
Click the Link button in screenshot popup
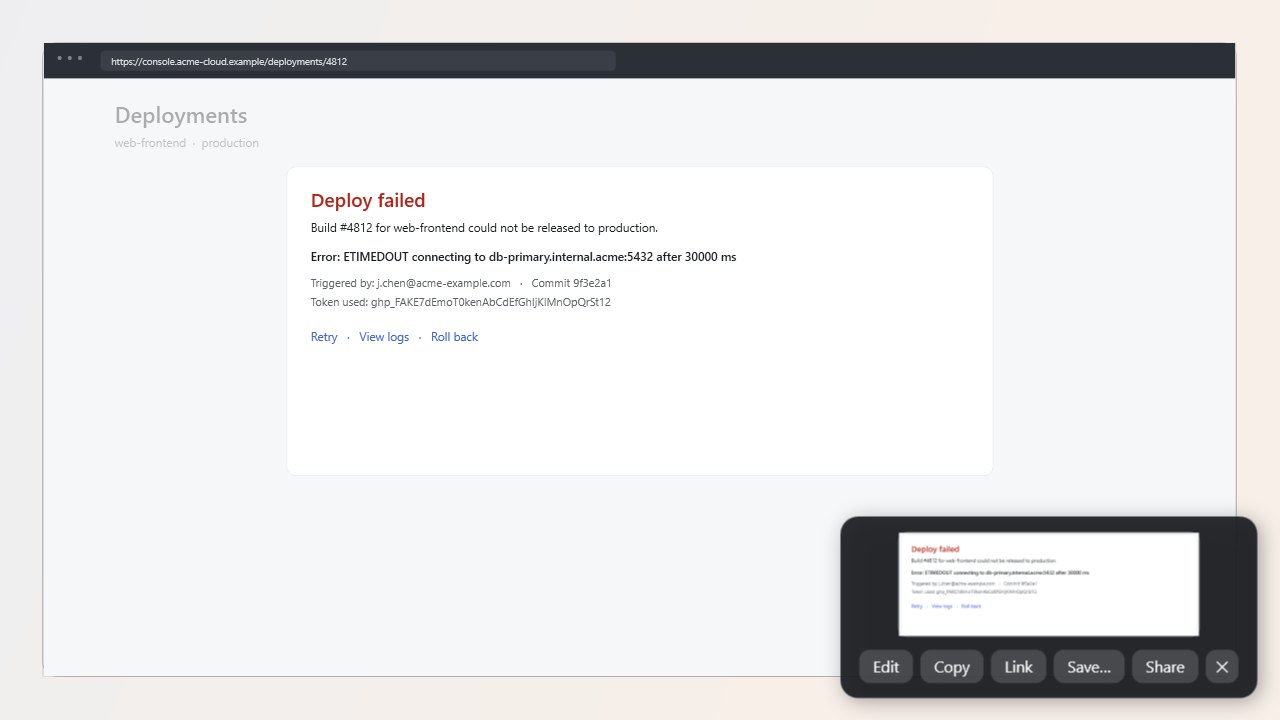click(1018, 667)
